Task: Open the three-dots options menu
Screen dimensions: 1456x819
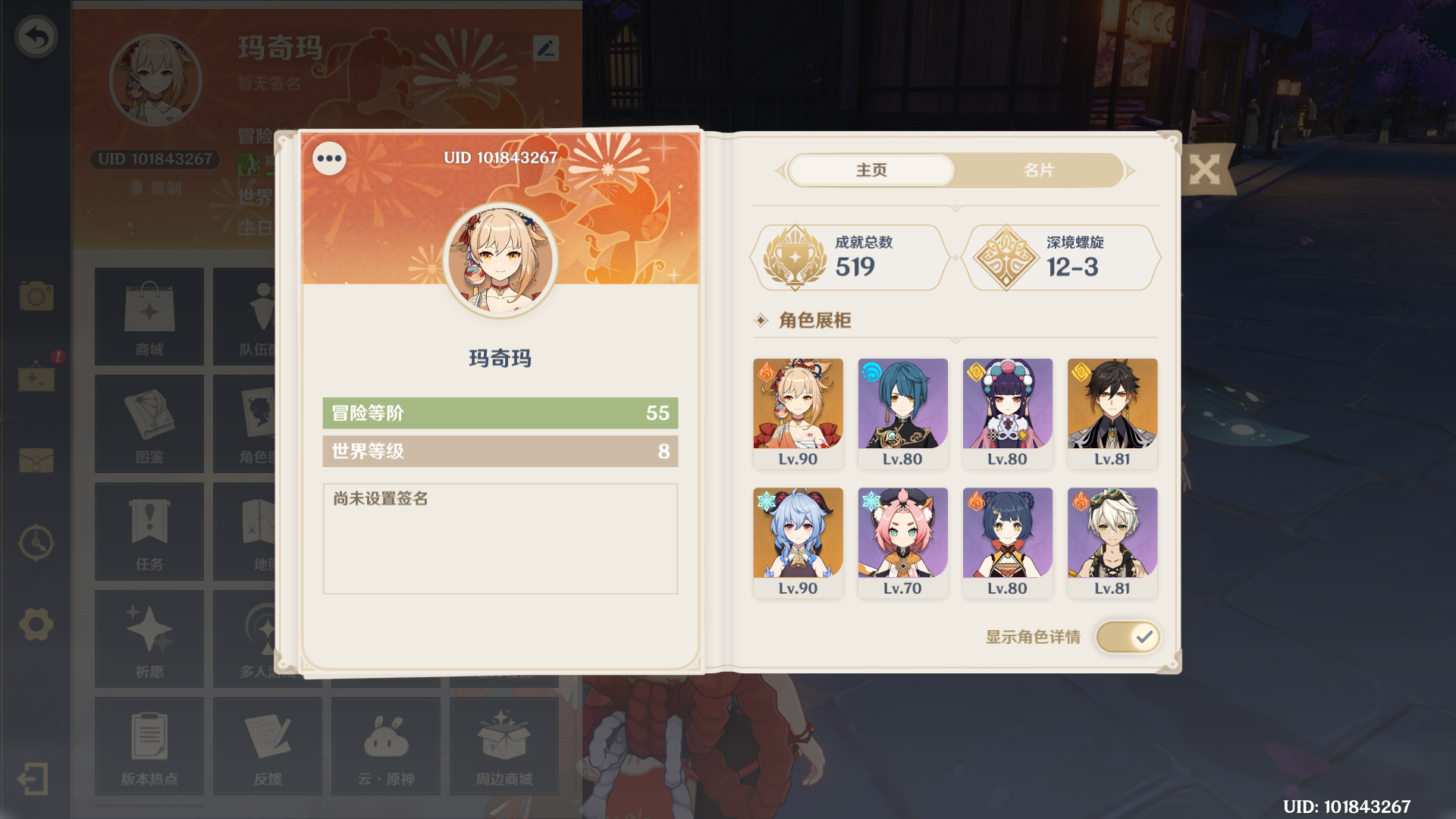Action: click(x=329, y=158)
